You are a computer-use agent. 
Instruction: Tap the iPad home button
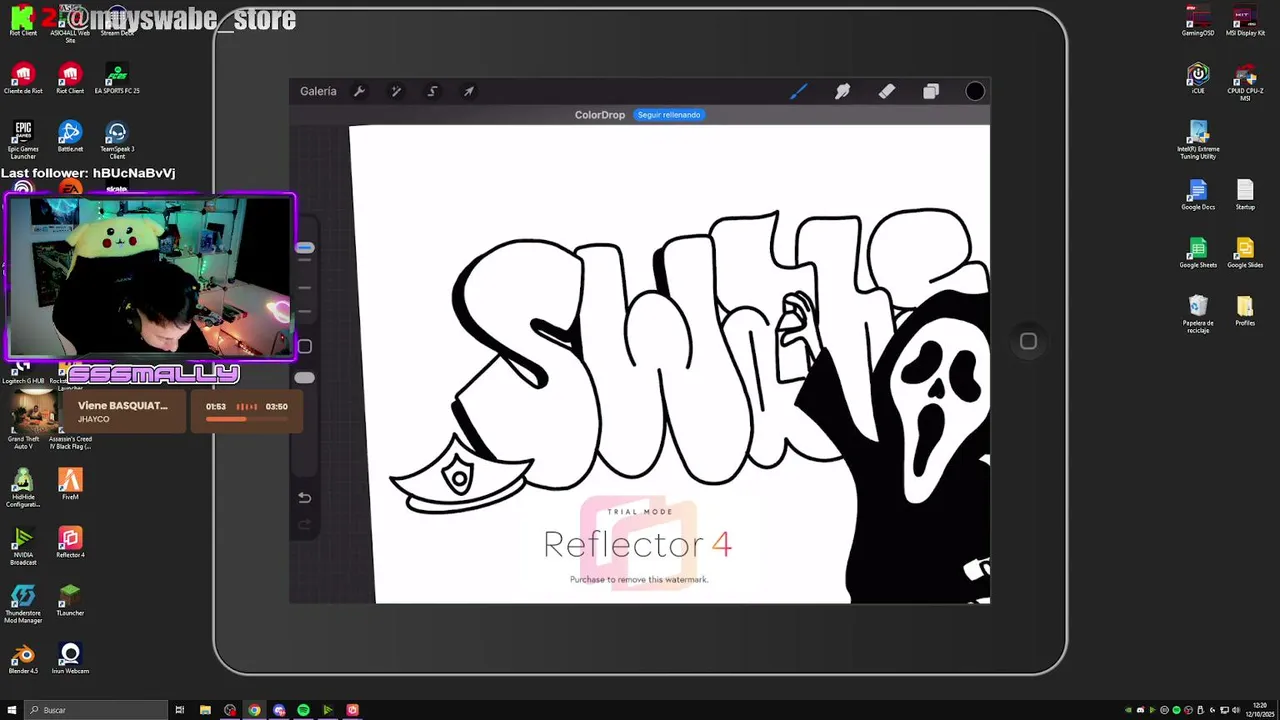pos(1028,341)
